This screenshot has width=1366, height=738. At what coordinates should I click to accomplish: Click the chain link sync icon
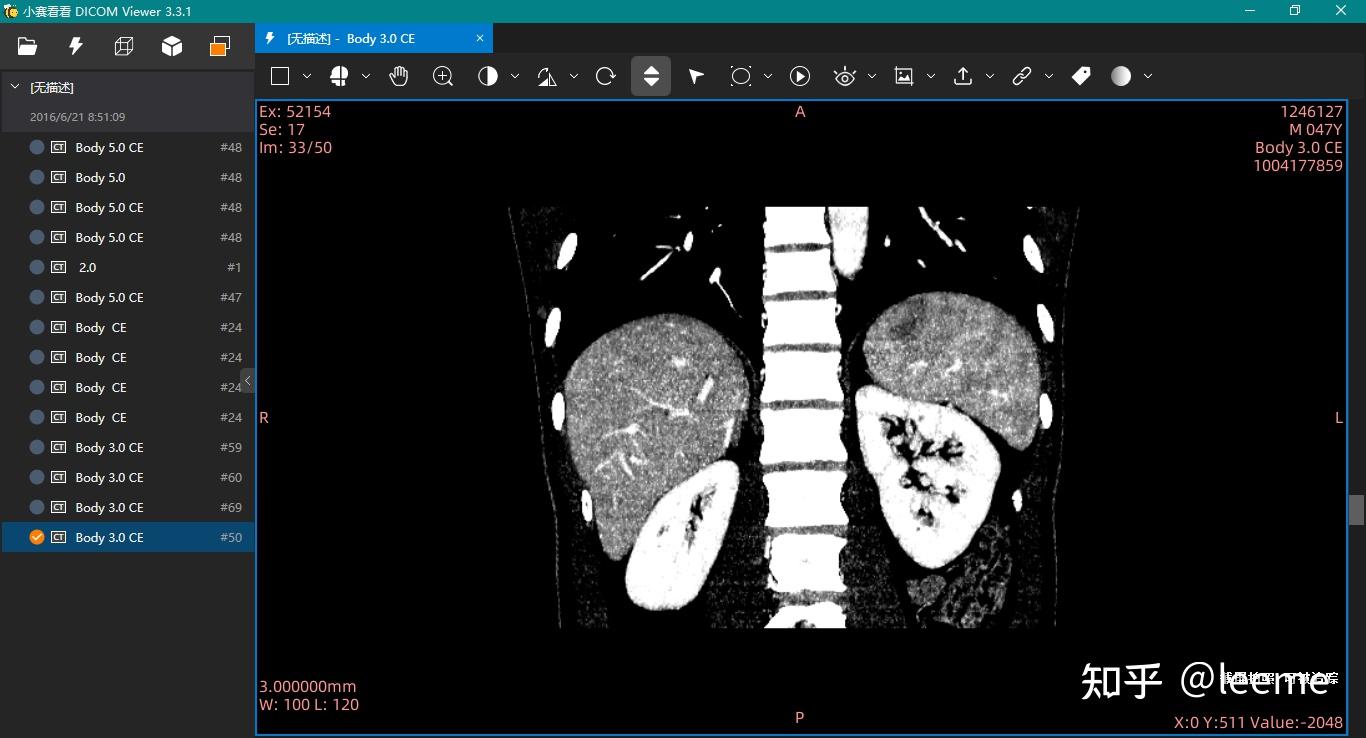(1022, 76)
